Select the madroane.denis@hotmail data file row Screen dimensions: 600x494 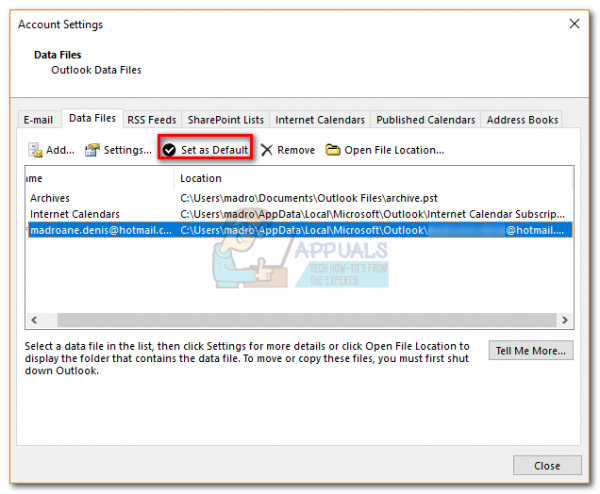point(300,230)
